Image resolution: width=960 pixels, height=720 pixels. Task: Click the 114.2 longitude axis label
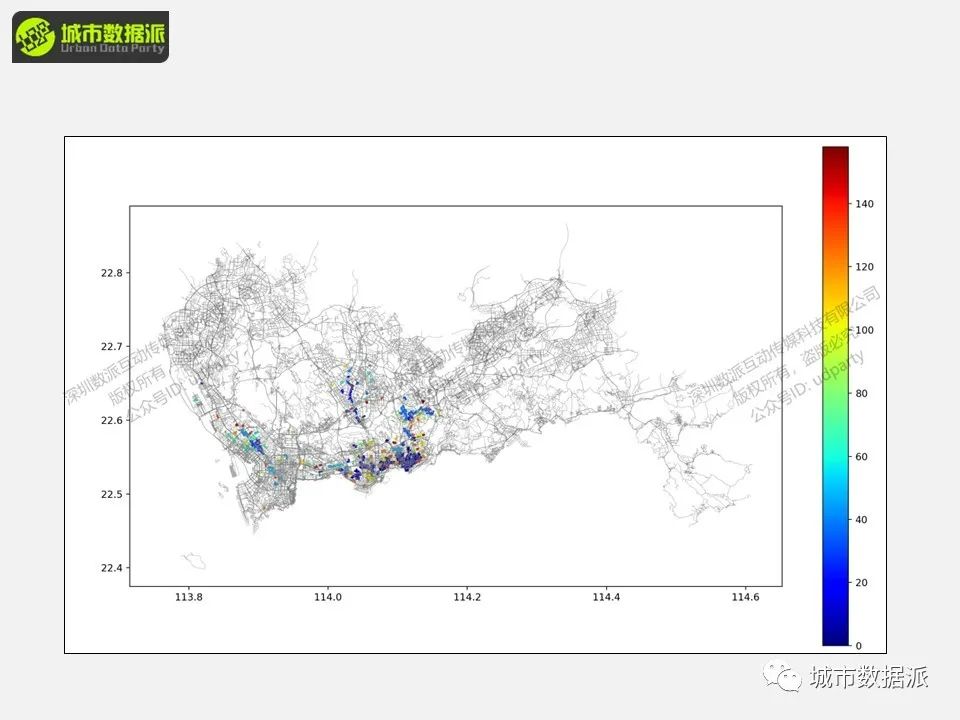(467, 597)
